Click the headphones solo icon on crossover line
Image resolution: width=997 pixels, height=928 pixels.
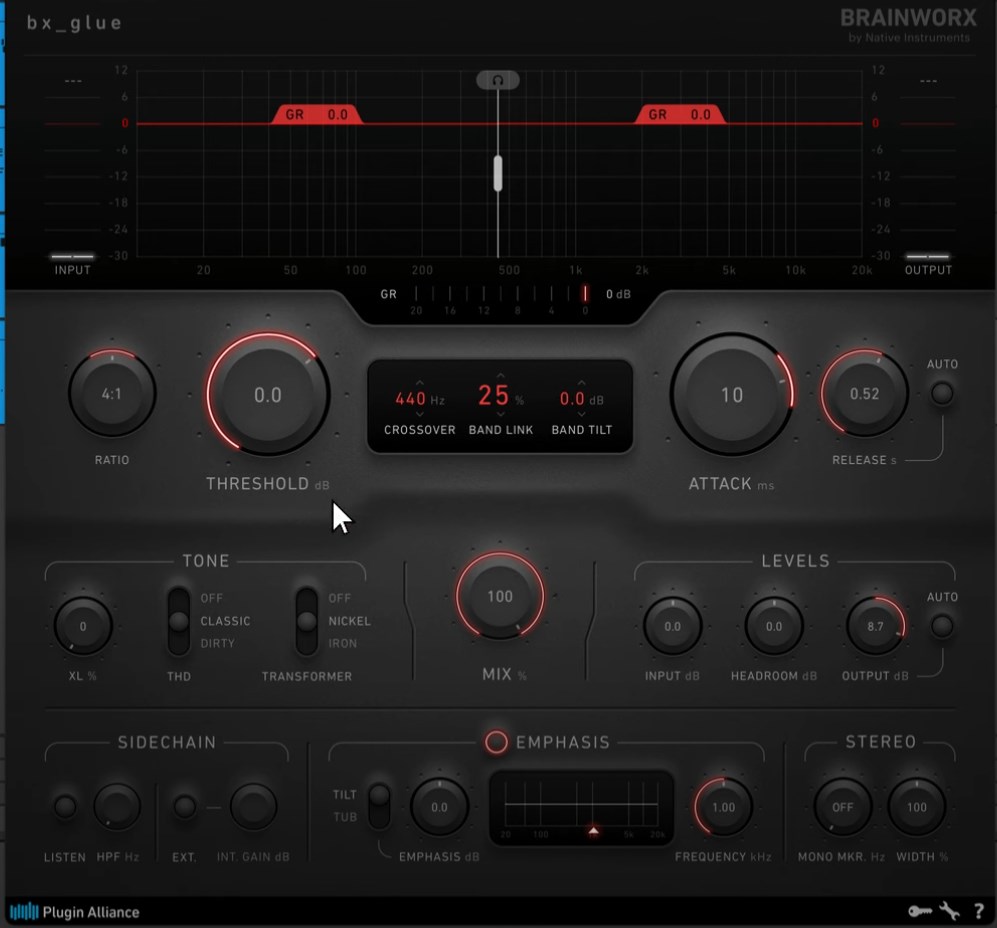[x=497, y=80]
